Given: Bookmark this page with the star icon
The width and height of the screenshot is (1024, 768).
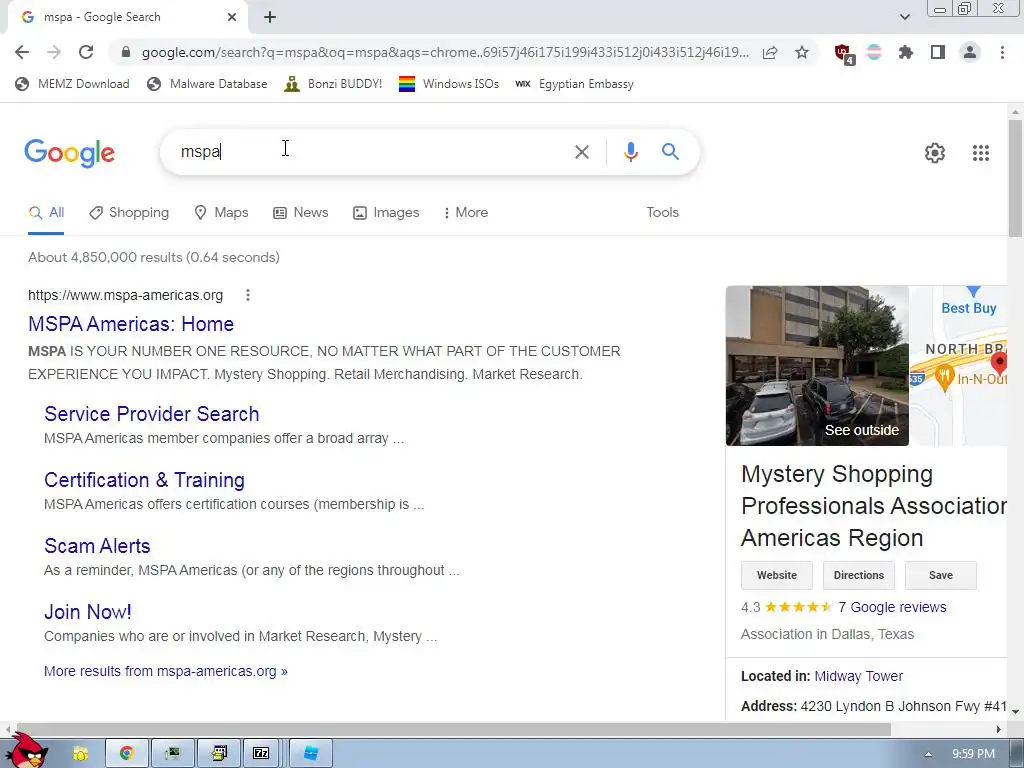Looking at the screenshot, I should pyautogui.click(x=802, y=52).
